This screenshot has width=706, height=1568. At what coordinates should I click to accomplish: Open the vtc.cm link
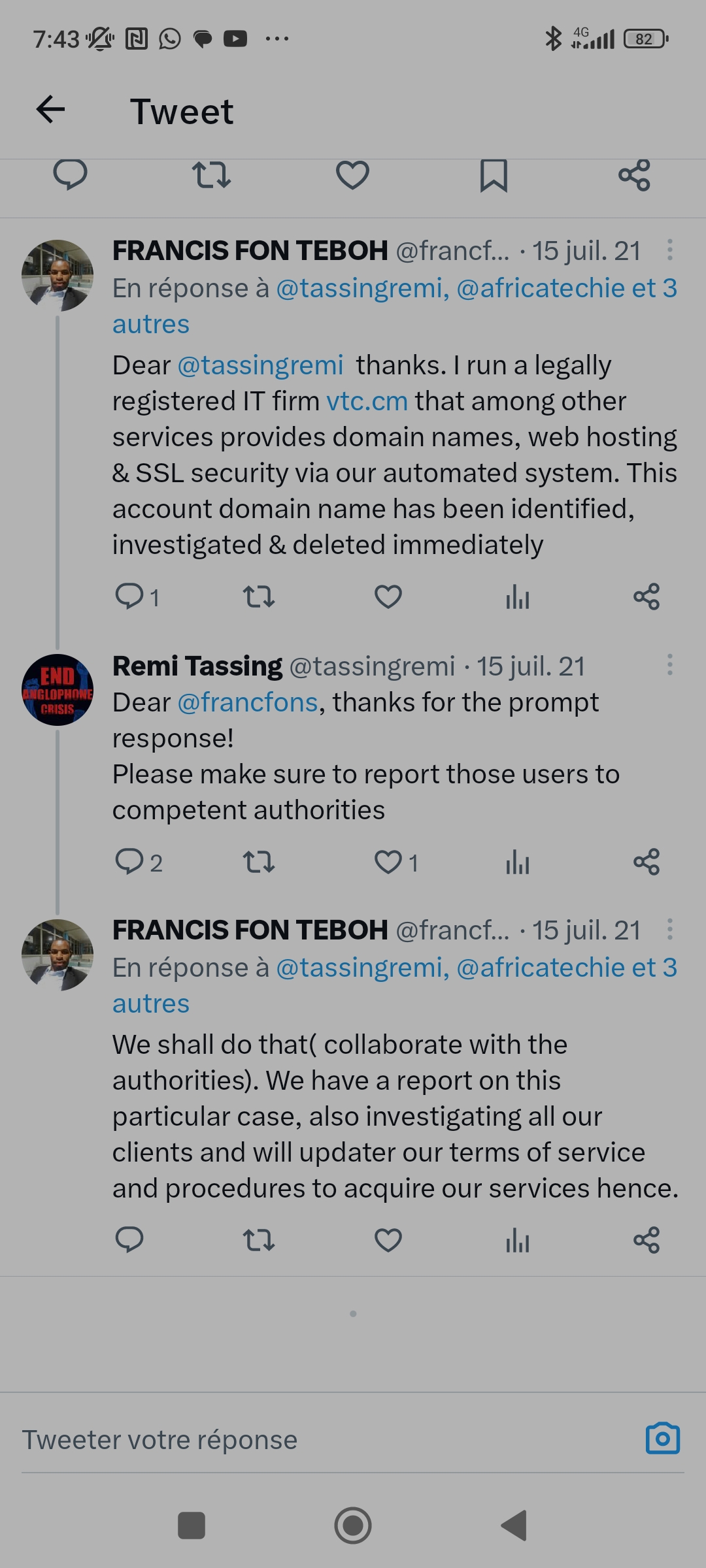(x=367, y=401)
